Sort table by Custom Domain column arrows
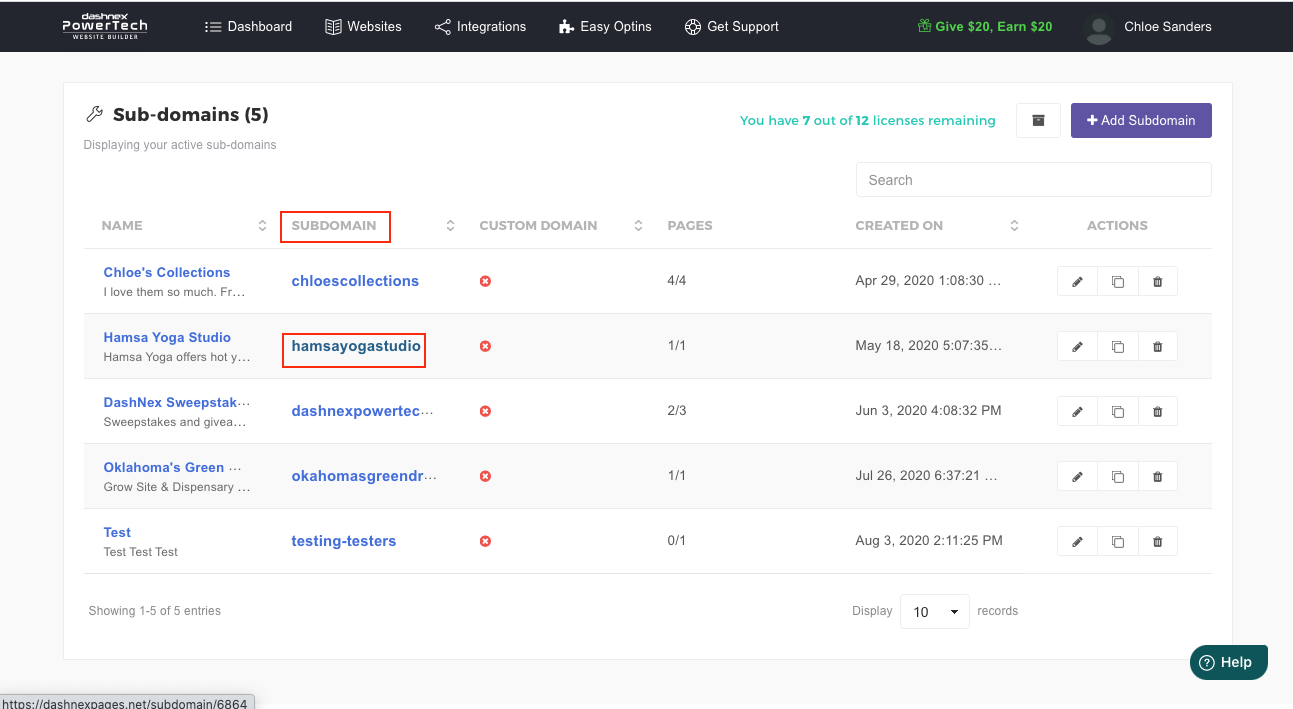1293x709 pixels. pyautogui.click(x=638, y=226)
